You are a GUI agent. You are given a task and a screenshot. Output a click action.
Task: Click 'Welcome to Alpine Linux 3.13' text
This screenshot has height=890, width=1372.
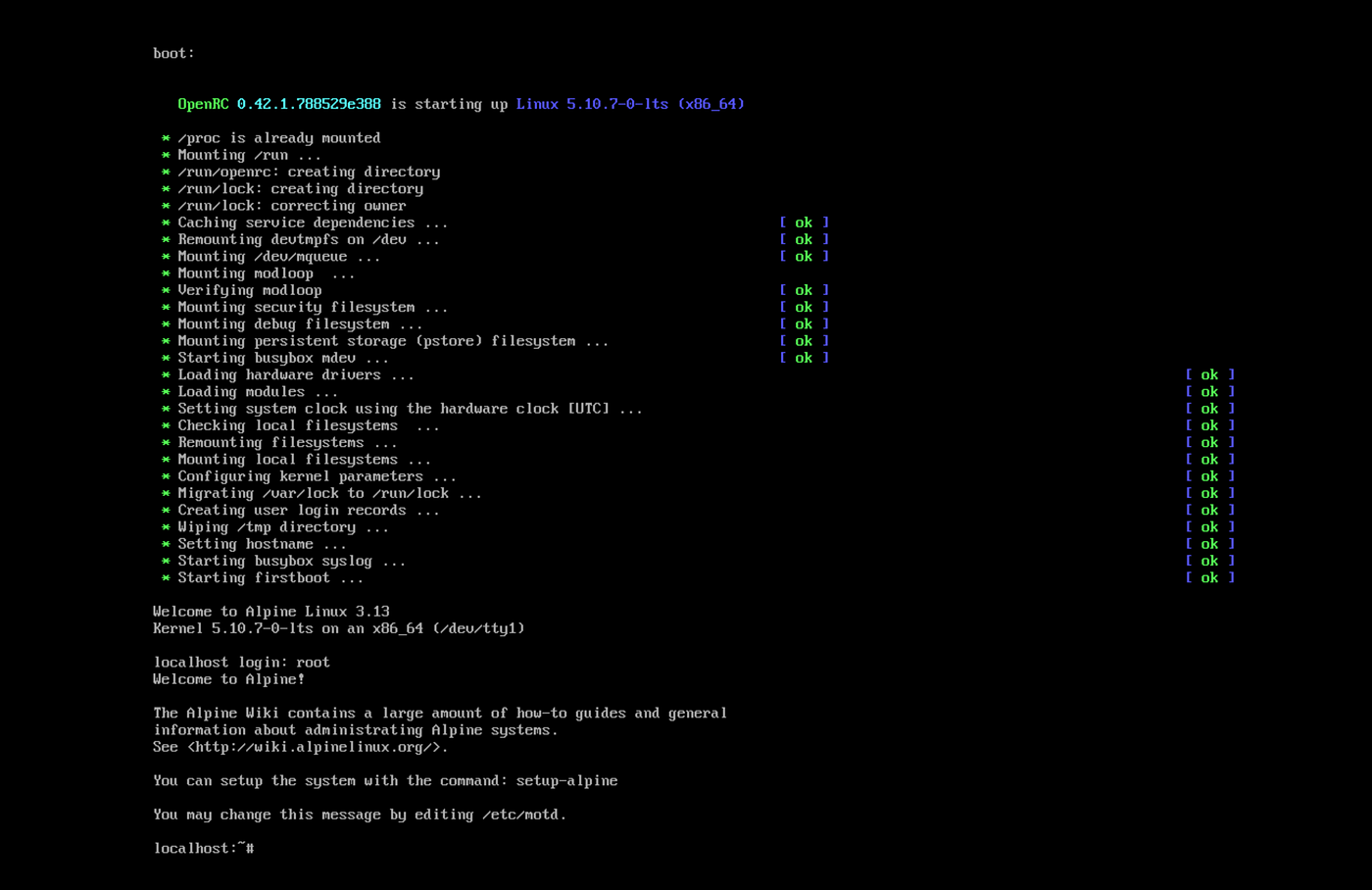[271, 612]
